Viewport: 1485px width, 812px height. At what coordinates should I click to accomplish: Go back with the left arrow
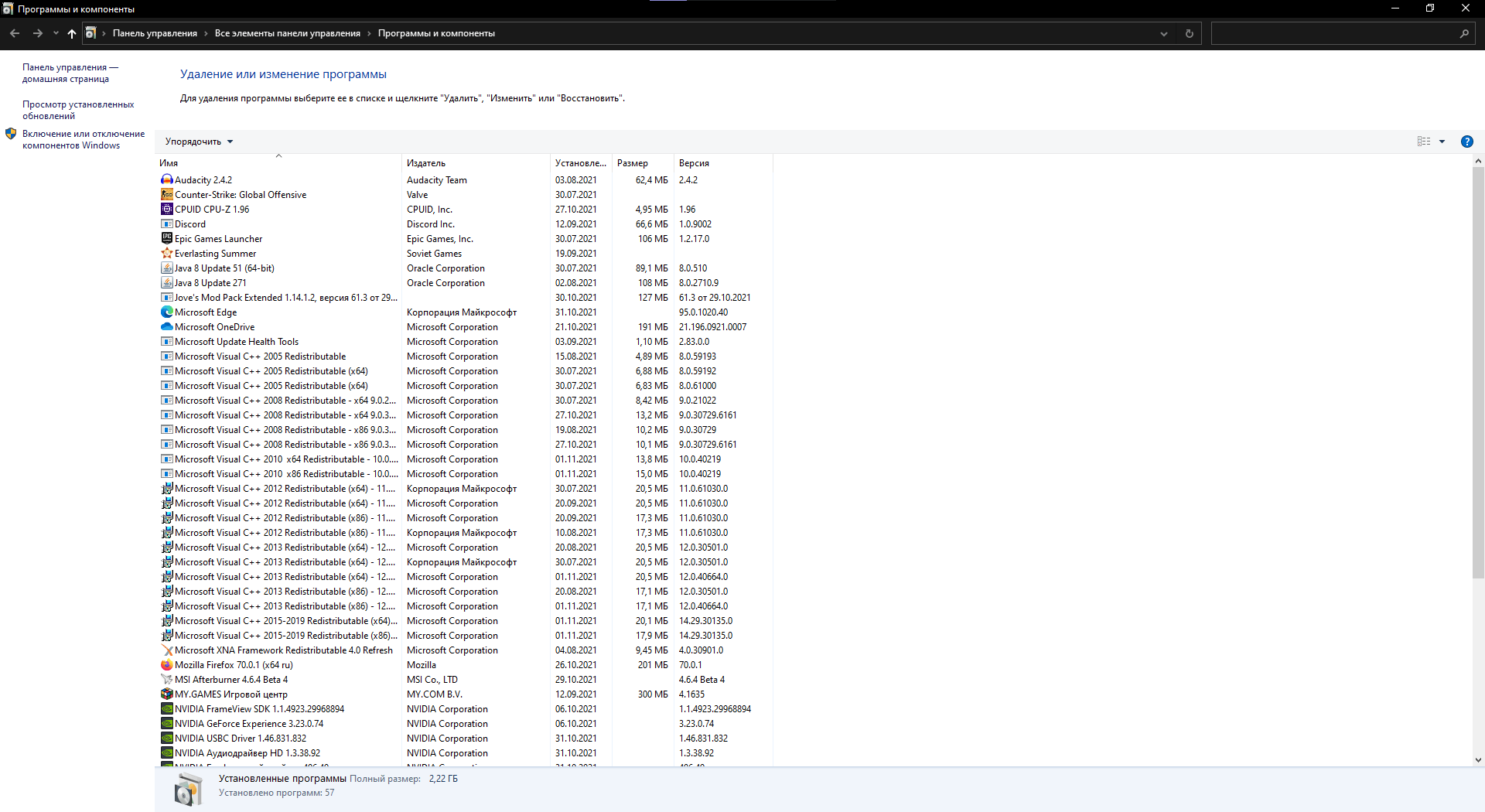tap(15, 33)
